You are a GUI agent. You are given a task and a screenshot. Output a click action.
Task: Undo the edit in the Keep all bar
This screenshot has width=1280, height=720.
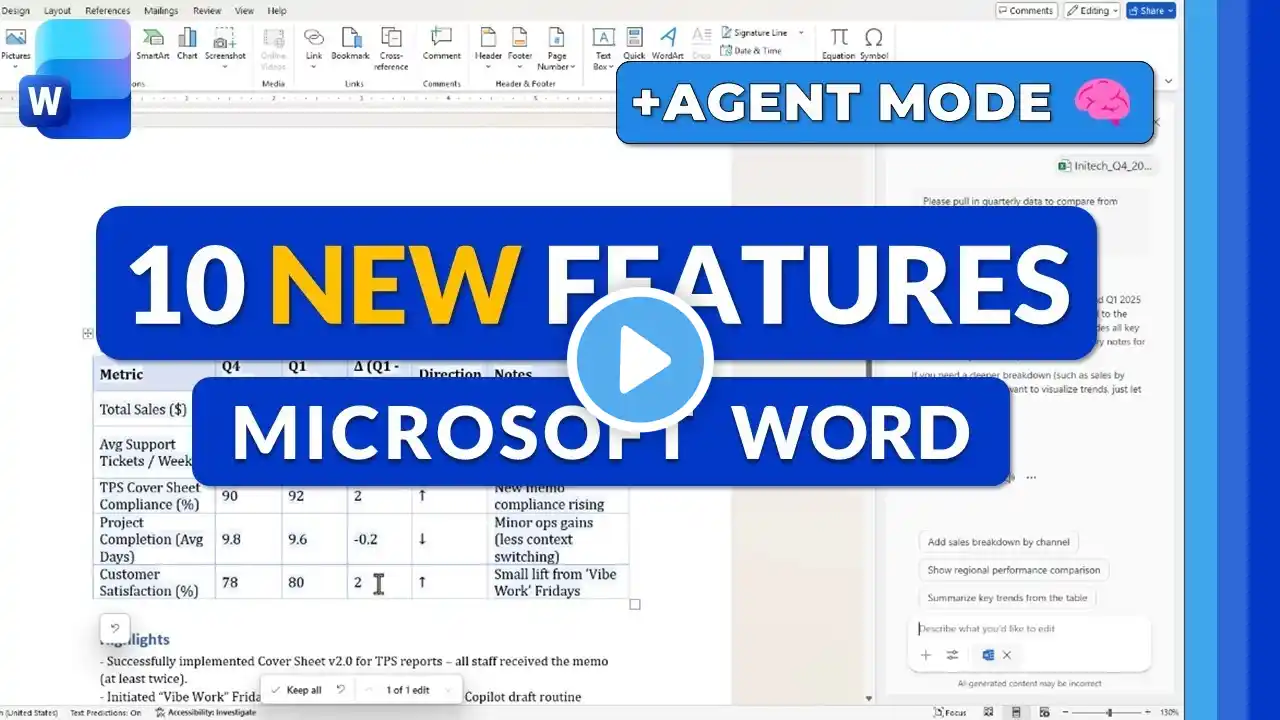[x=341, y=690]
